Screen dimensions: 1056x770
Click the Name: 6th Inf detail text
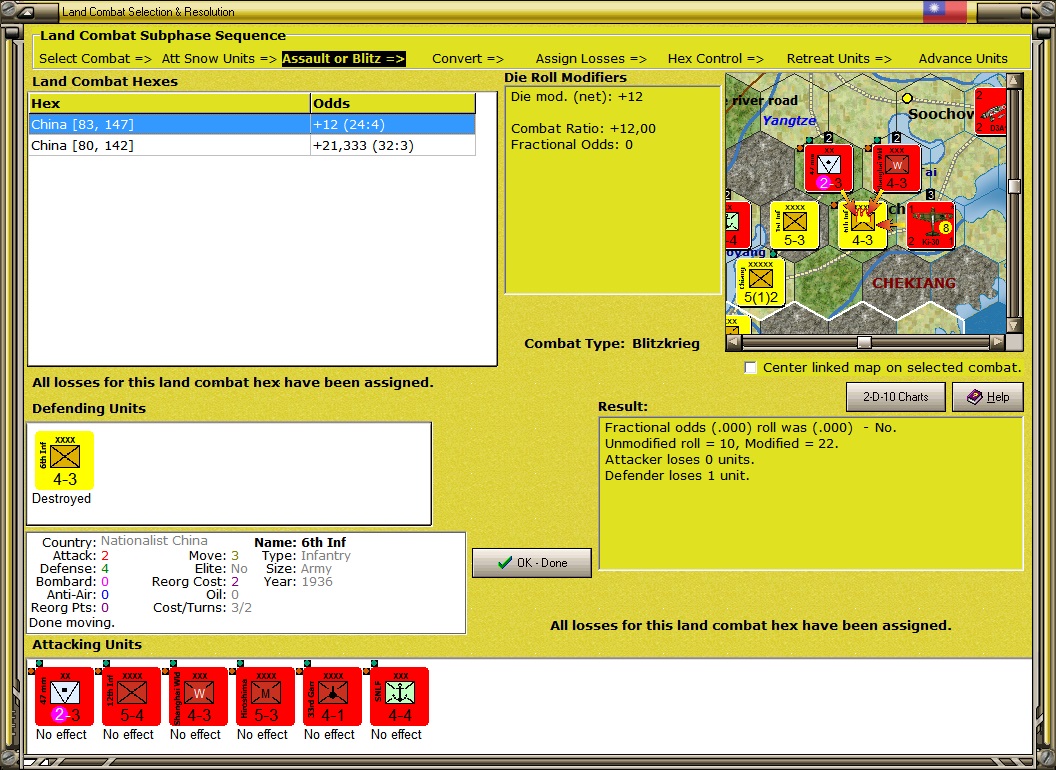pos(300,542)
